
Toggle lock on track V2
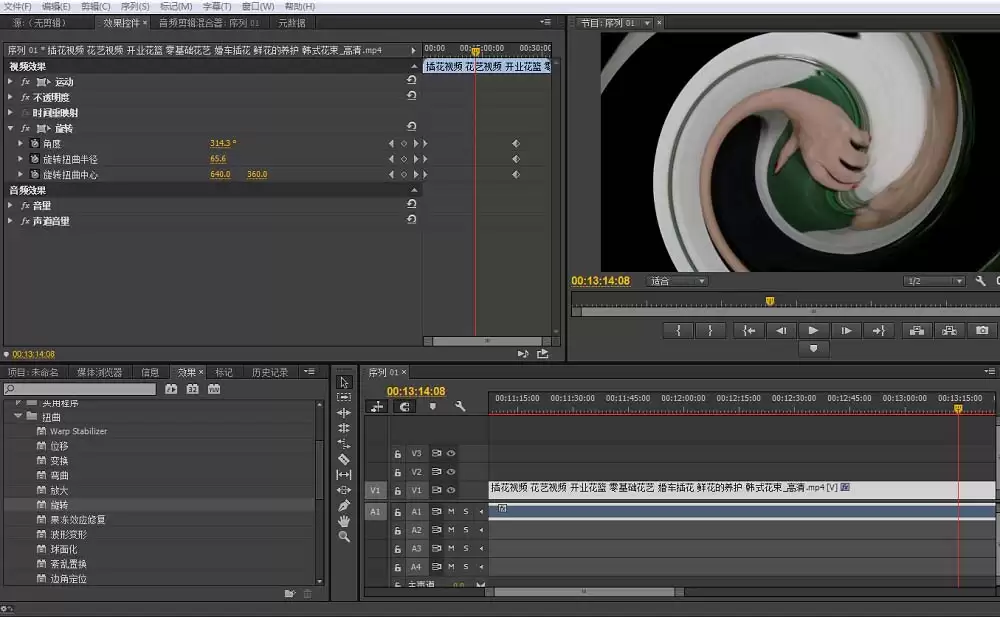pyautogui.click(x=398, y=472)
